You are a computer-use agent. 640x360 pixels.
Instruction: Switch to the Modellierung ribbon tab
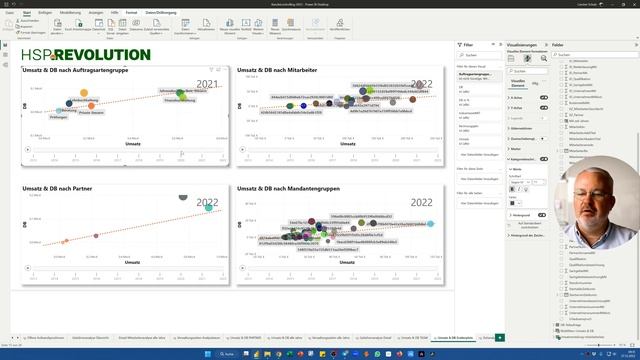70,13
